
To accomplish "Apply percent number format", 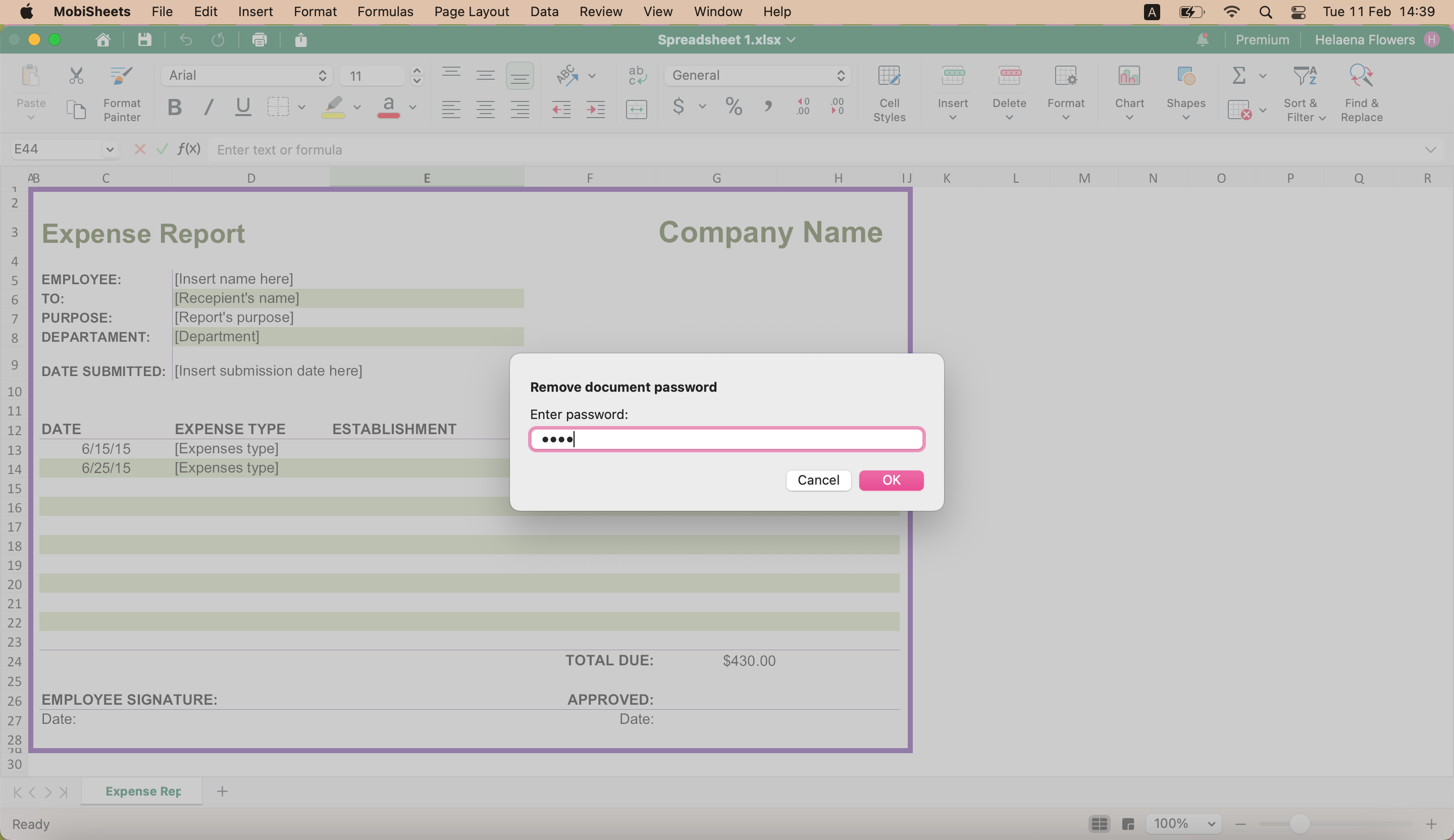I will (x=734, y=108).
